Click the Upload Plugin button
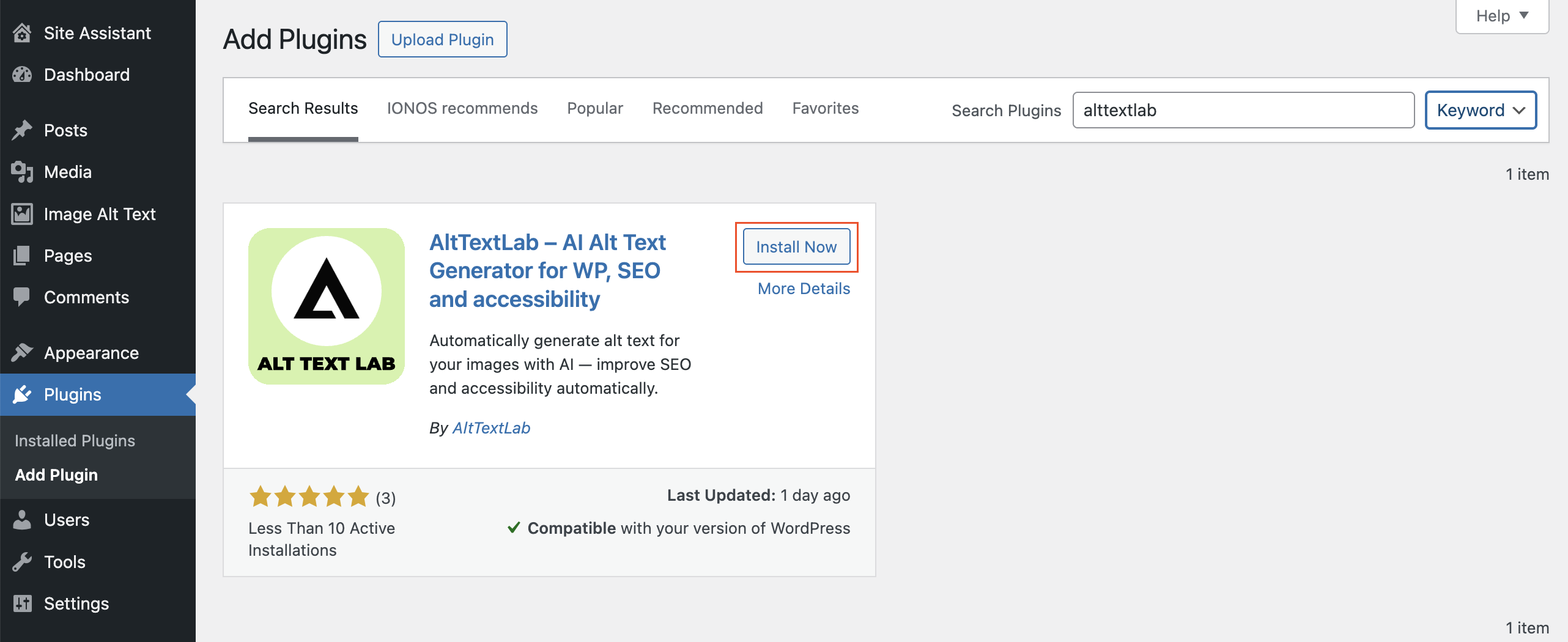 click(x=442, y=40)
